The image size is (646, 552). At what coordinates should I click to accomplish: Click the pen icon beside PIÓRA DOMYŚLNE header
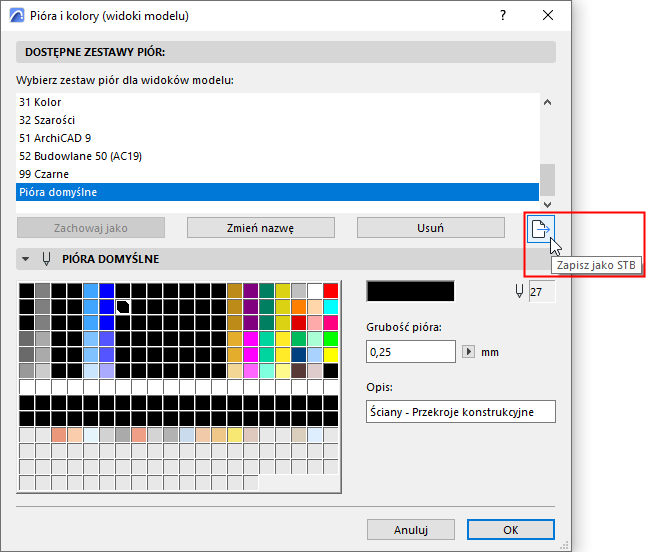[47, 259]
